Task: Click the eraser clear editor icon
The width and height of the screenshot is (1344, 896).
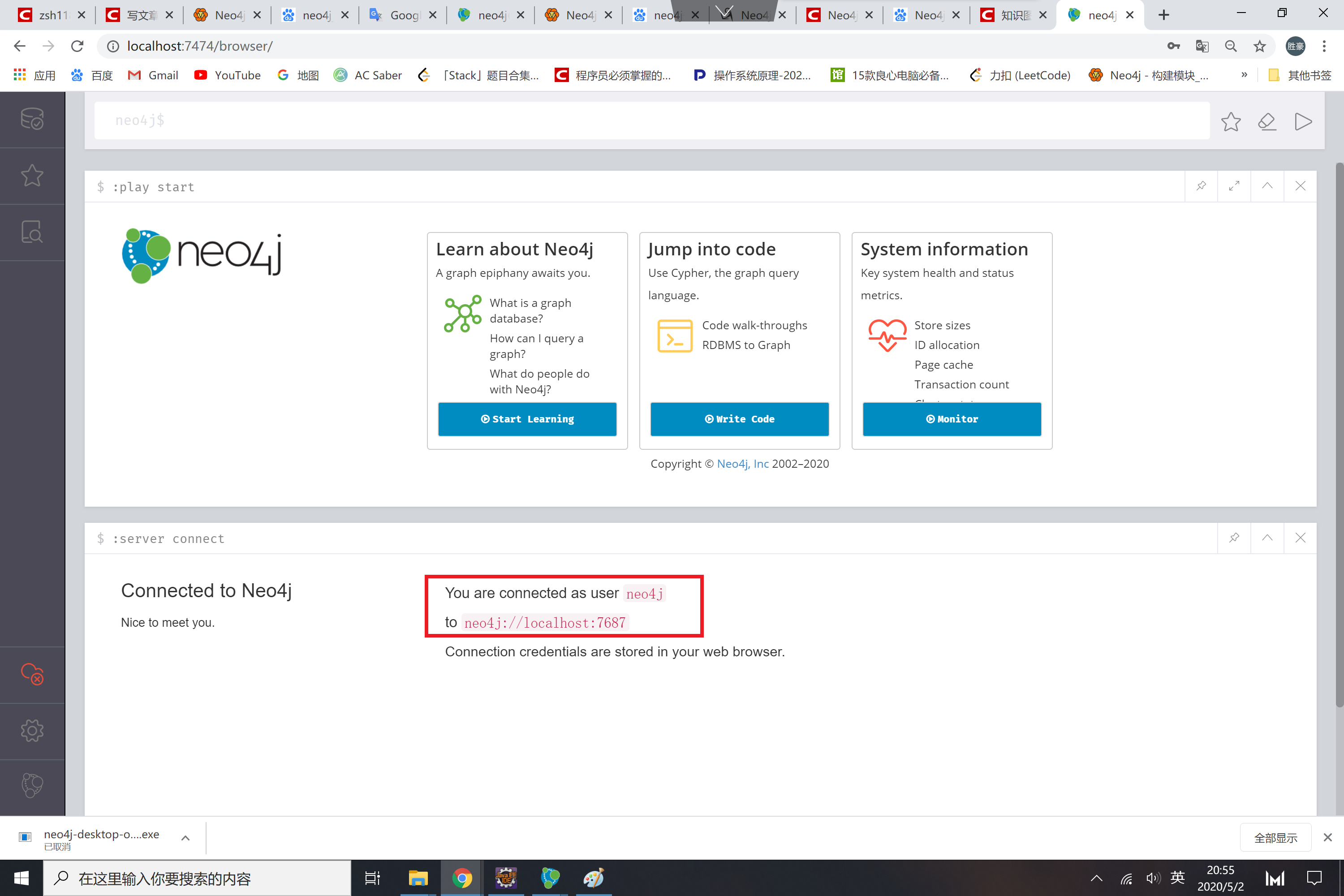Action: tap(1266, 122)
